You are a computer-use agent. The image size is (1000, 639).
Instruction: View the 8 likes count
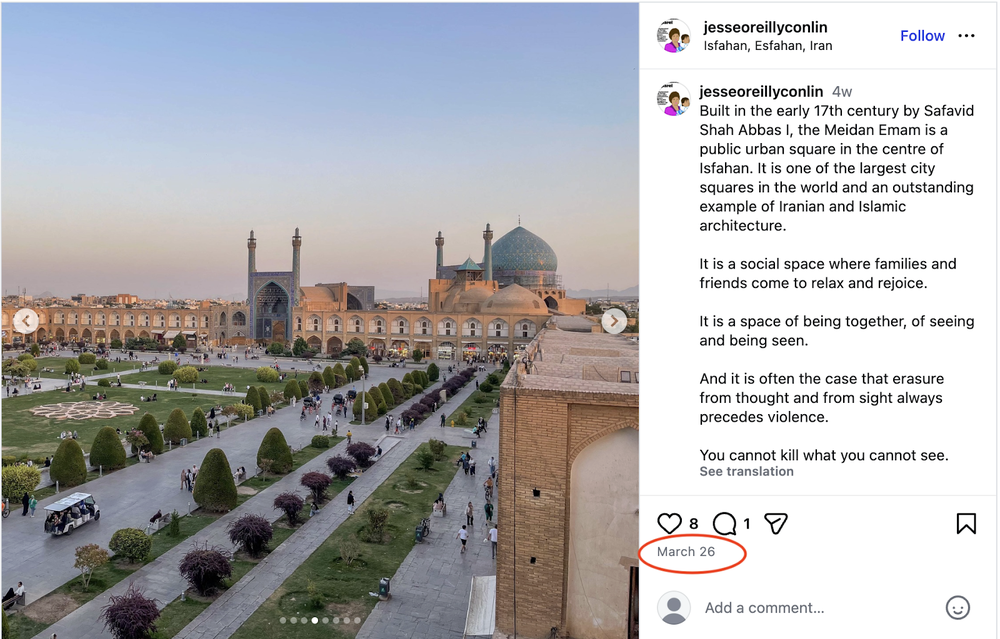[x=693, y=524]
